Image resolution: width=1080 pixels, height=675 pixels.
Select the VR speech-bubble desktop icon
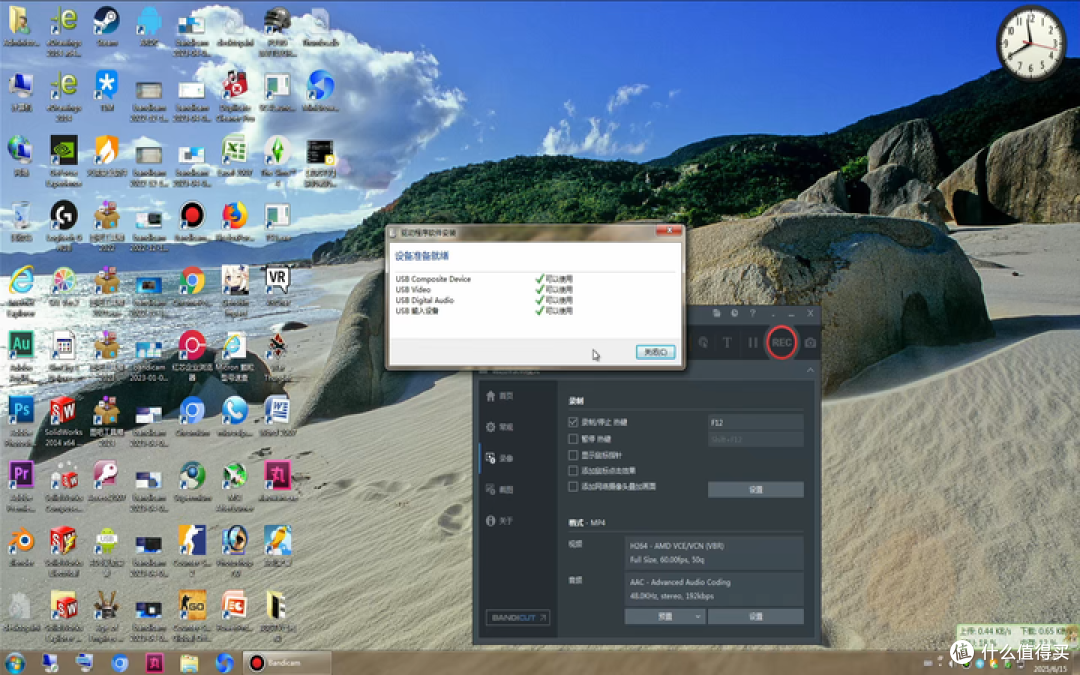point(277,285)
